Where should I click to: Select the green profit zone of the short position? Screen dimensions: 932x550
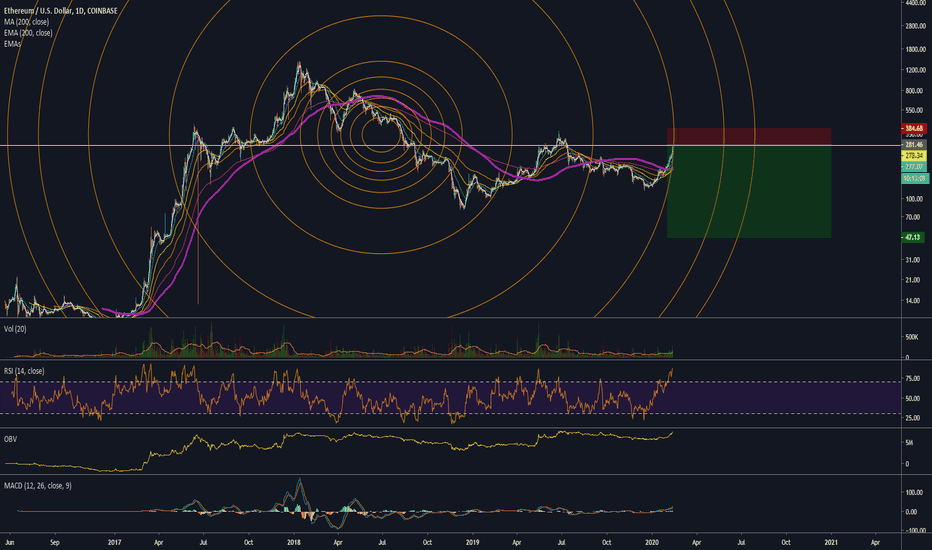point(749,191)
